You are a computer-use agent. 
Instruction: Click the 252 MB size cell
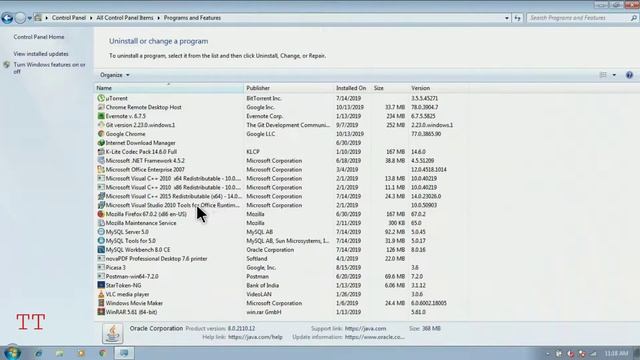point(396,125)
